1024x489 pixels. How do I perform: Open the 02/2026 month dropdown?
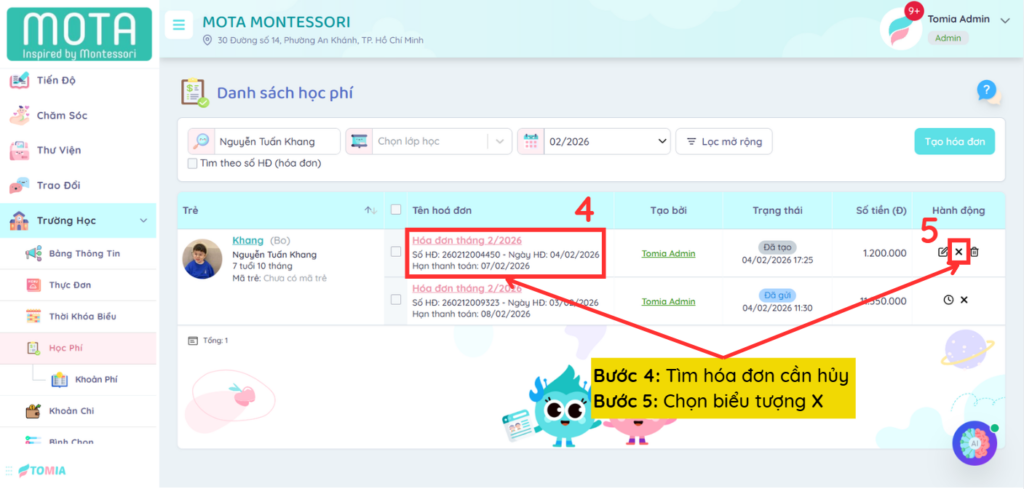593,142
